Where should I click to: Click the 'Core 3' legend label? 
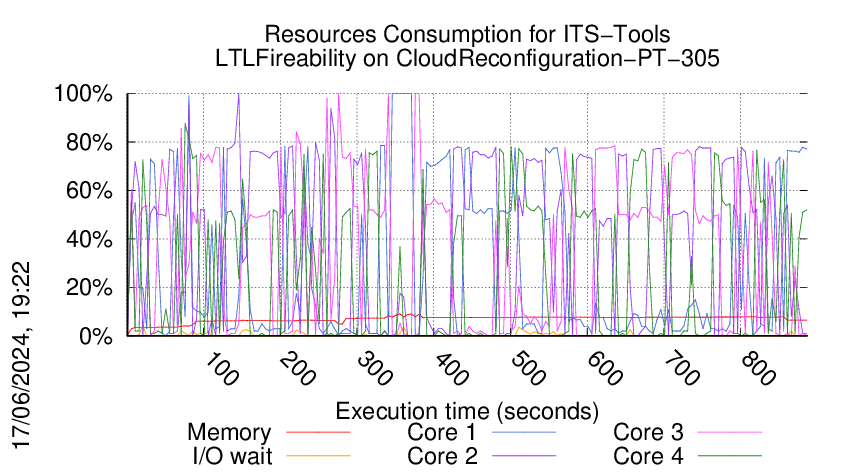(648, 433)
